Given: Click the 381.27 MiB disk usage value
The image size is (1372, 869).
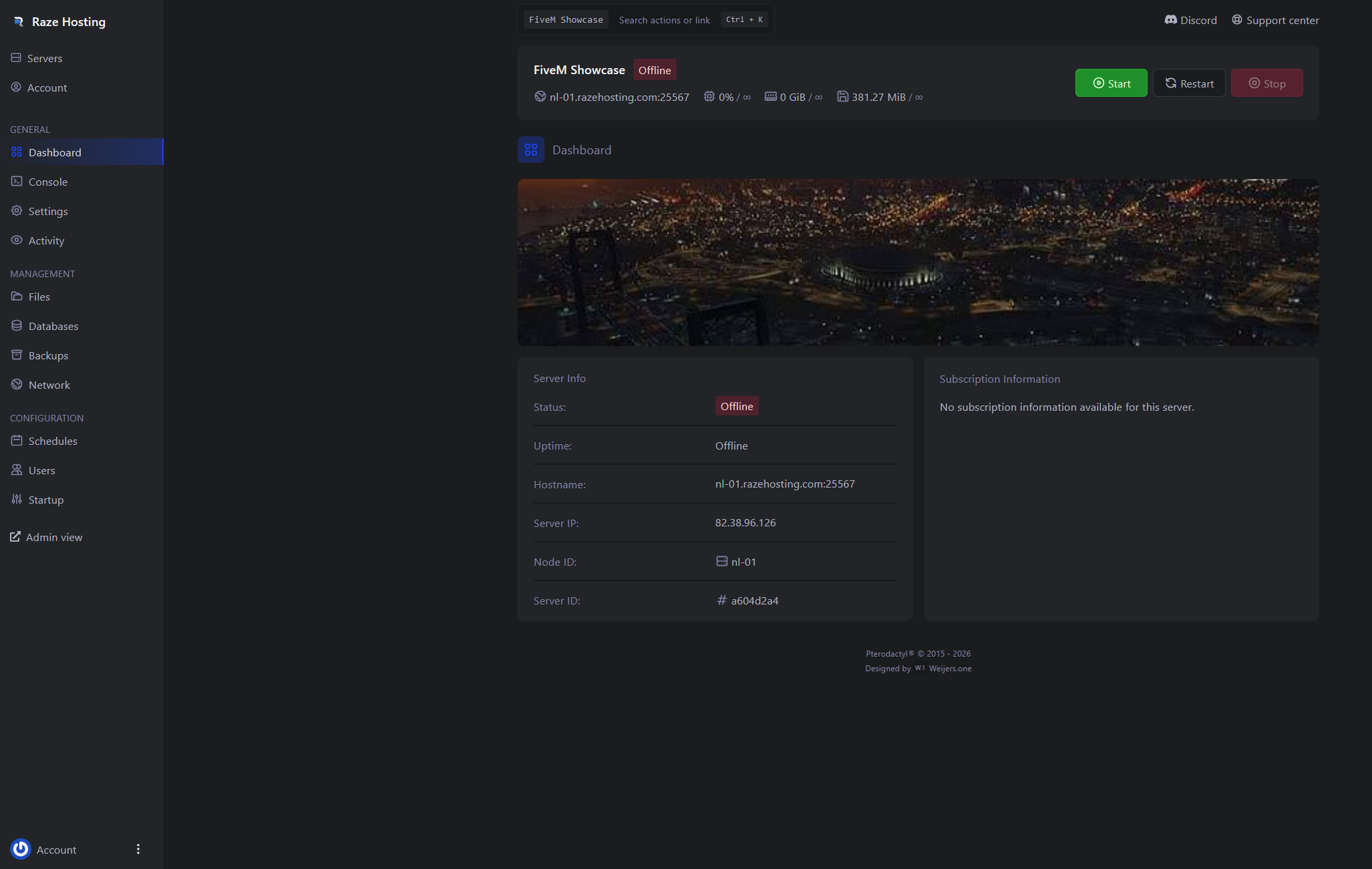Looking at the screenshot, I should point(878,97).
